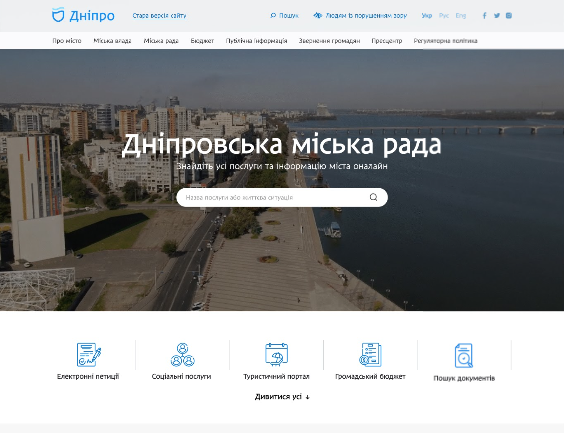Screen dimensions: 564x433
Task: Enable mode for visually impaired users
Action: (x=360, y=15)
